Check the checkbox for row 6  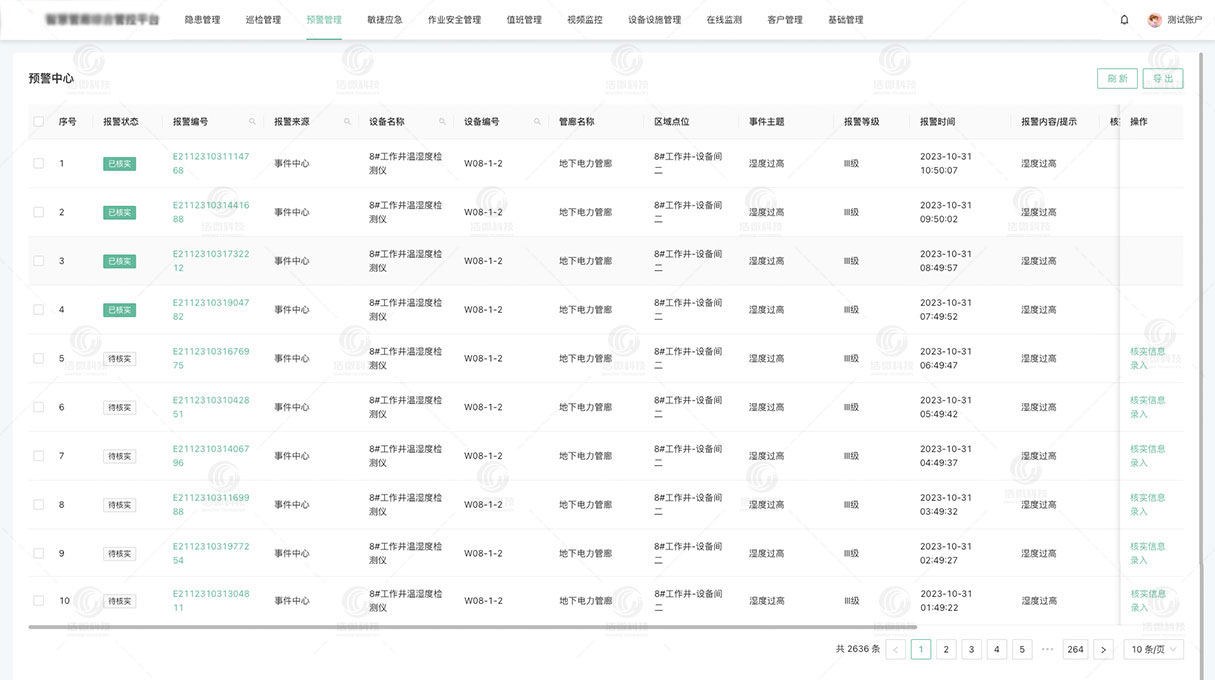tap(38, 407)
